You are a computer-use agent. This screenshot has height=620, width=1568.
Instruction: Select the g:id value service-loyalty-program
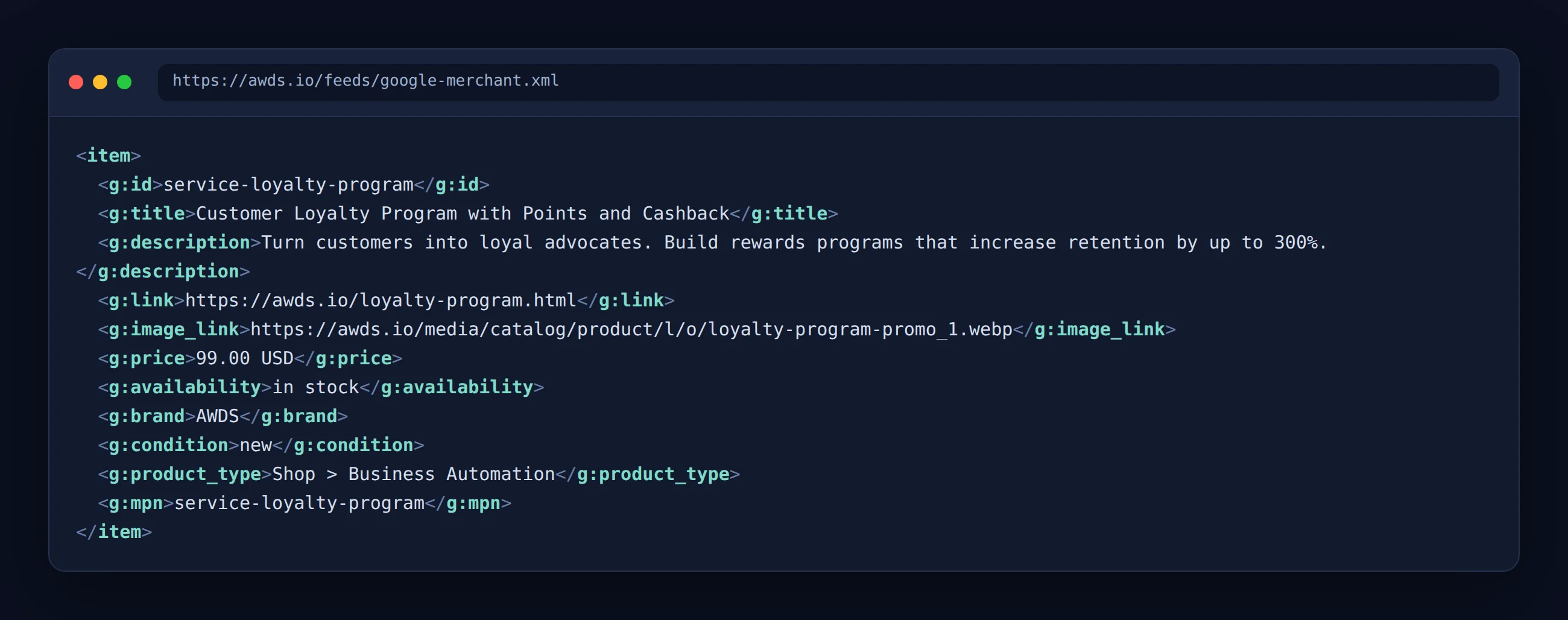[288, 185]
